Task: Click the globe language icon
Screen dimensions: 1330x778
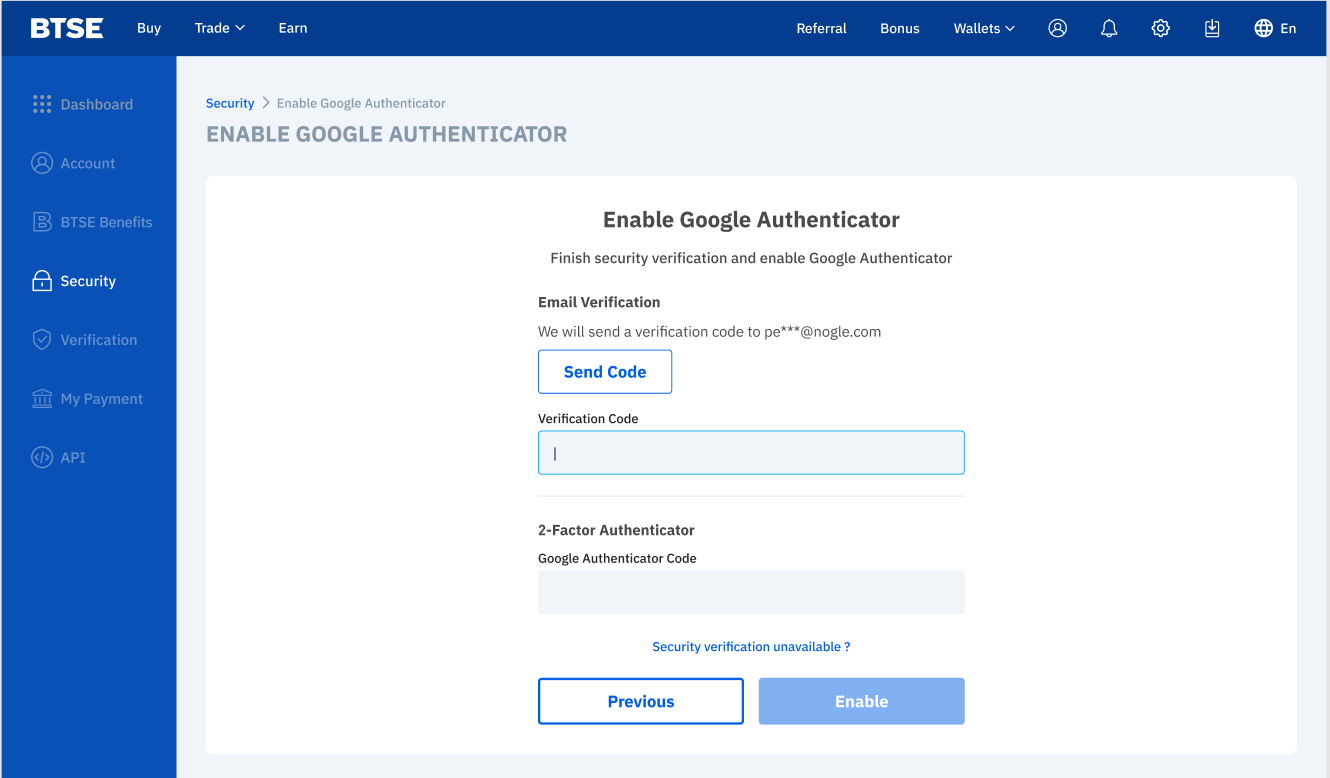Action: [1263, 28]
